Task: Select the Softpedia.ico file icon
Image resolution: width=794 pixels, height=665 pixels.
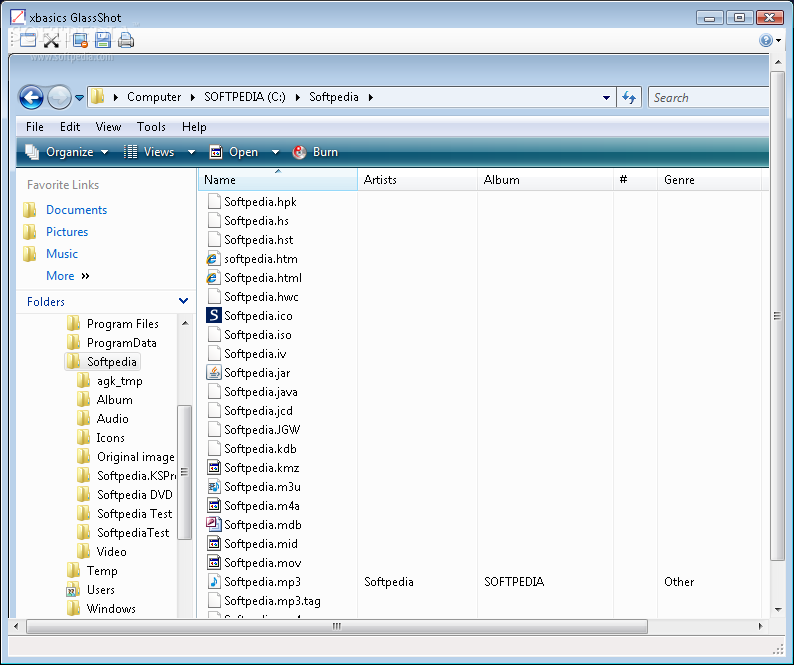Action: [214, 316]
